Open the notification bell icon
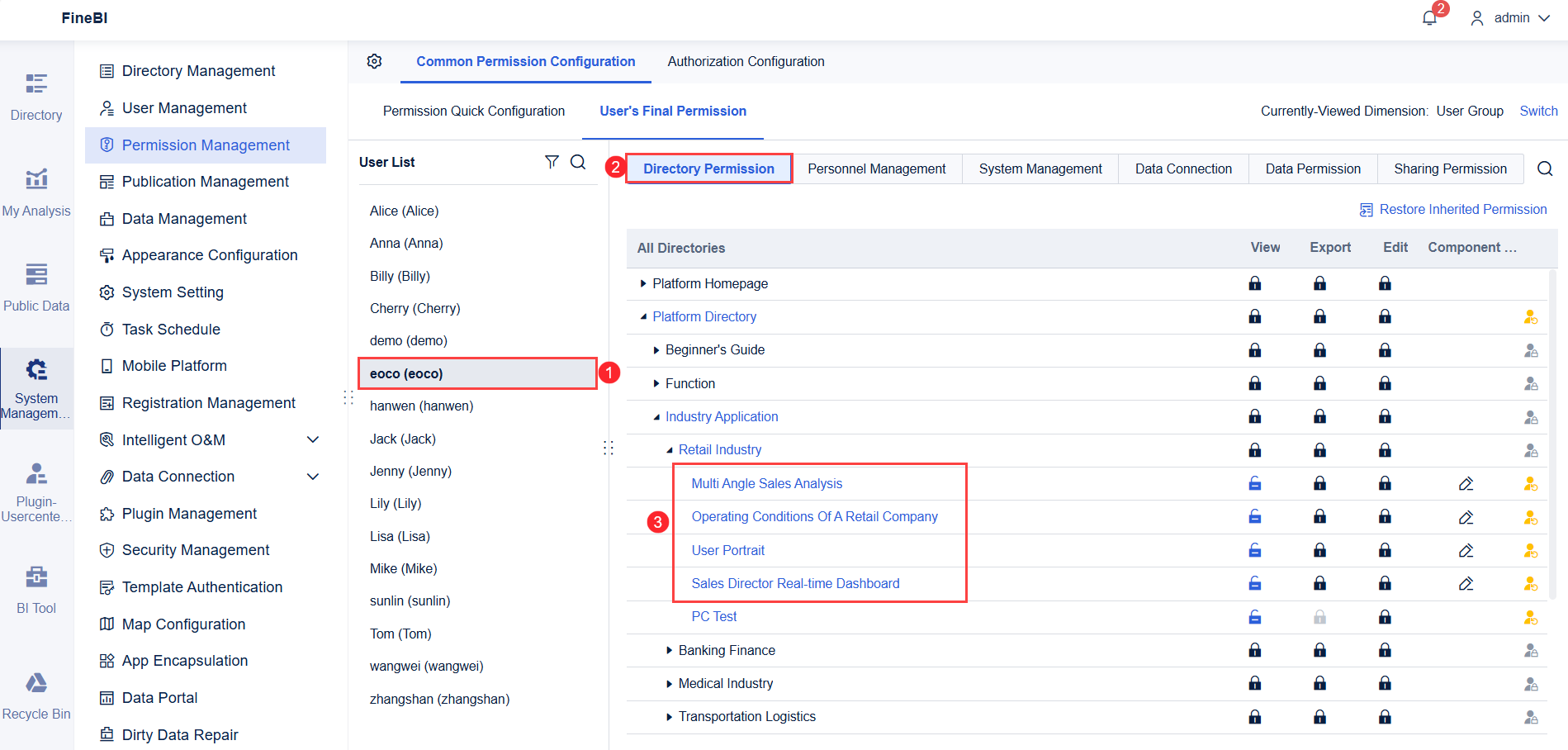1568x750 pixels. pos(1429,18)
